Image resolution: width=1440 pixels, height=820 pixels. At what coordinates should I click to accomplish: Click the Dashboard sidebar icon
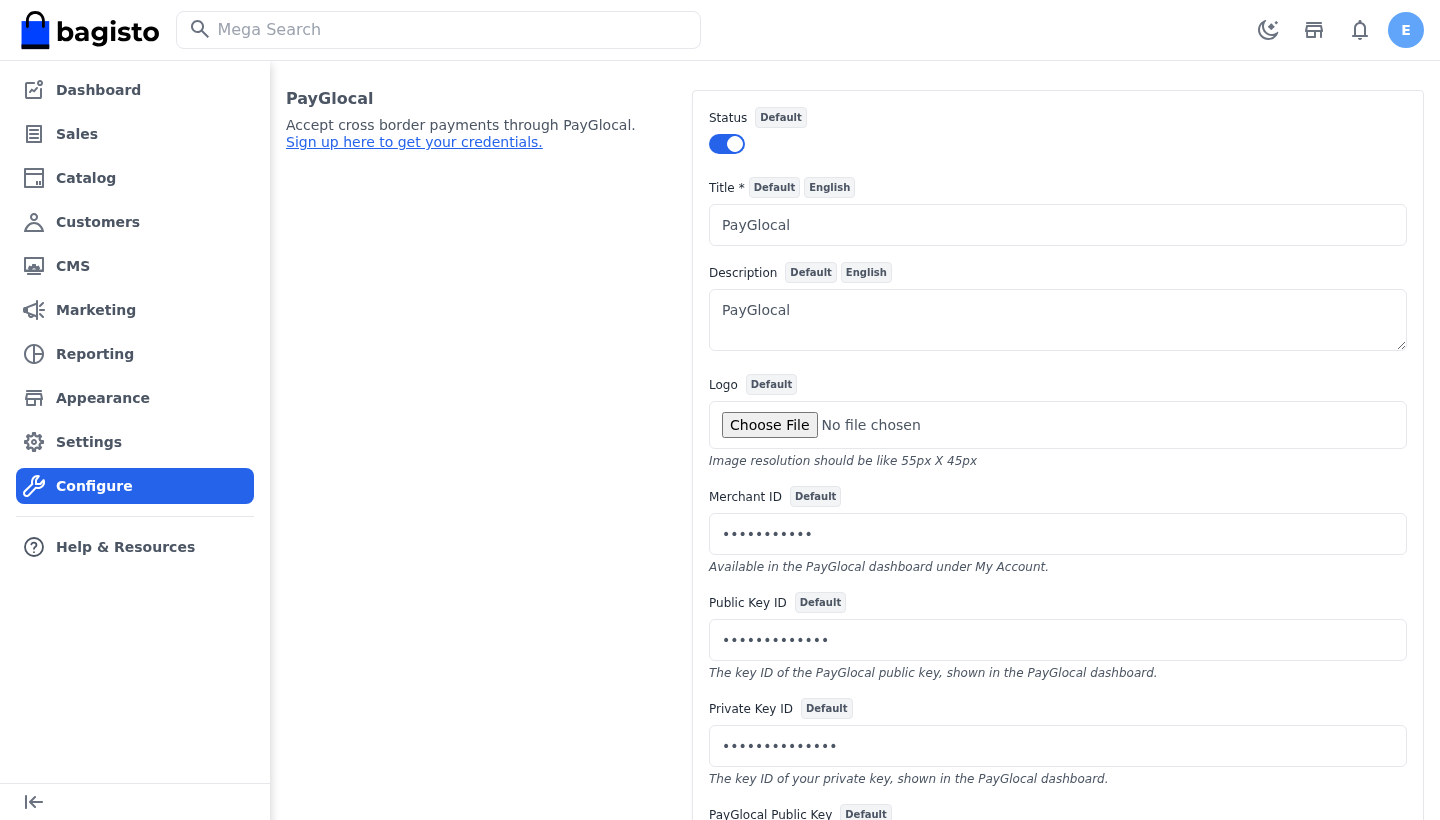[34, 90]
